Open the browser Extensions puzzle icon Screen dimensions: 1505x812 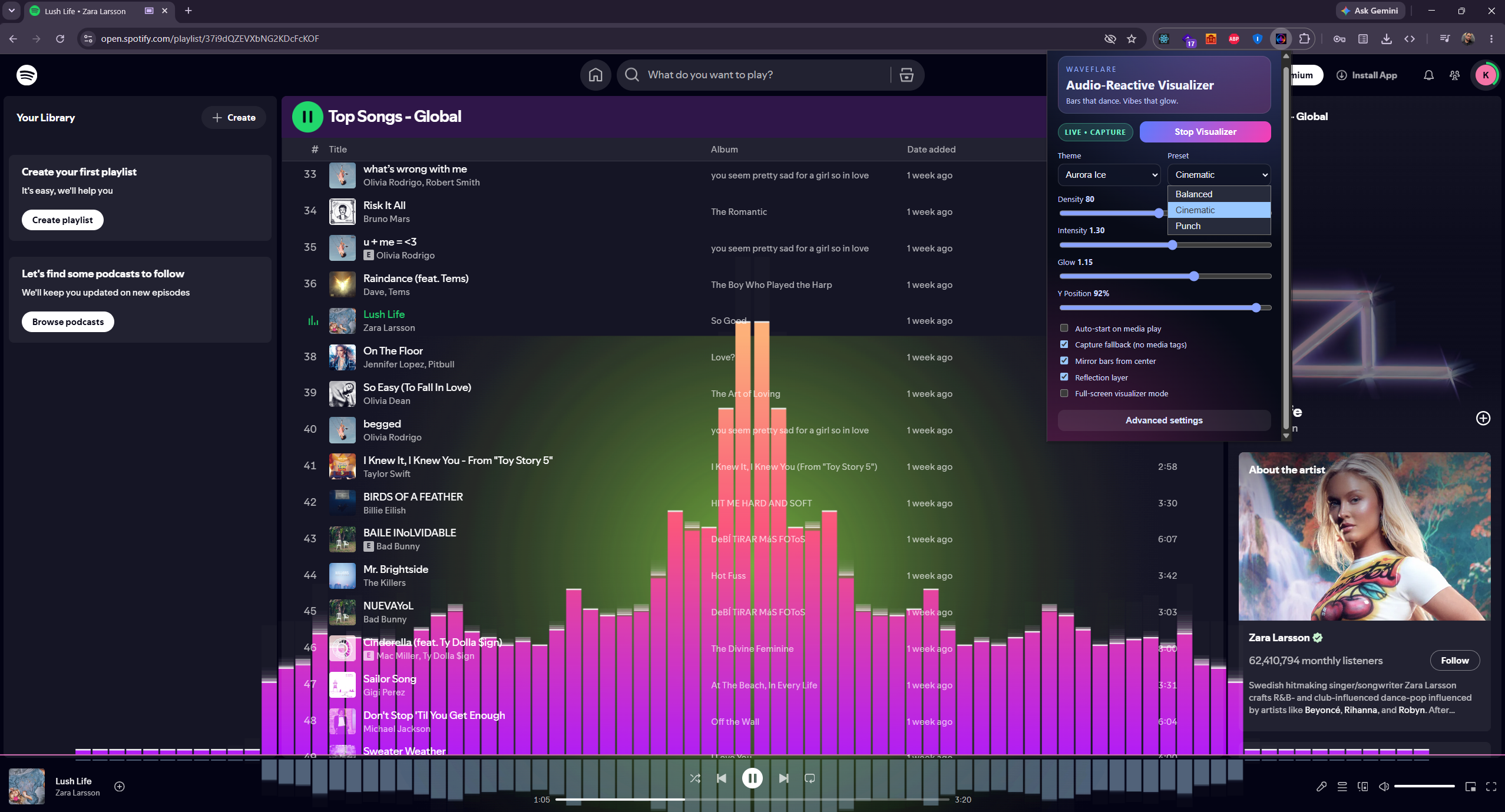[x=1304, y=39]
